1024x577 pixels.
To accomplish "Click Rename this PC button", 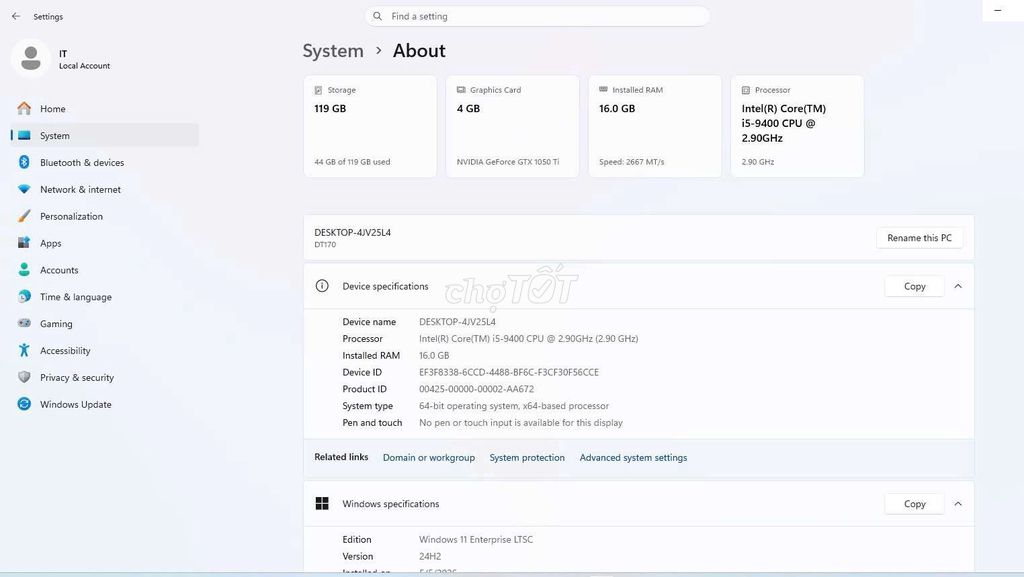I will pyautogui.click(x=920, y=238).
